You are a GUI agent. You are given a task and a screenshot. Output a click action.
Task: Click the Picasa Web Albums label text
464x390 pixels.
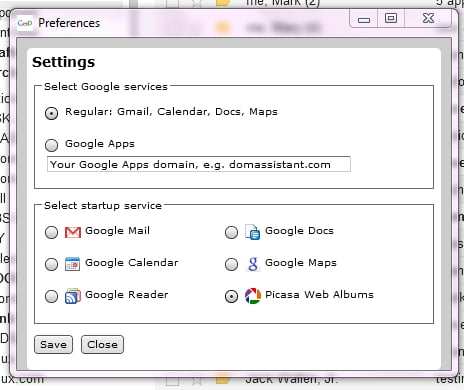[x=319, y=295]
